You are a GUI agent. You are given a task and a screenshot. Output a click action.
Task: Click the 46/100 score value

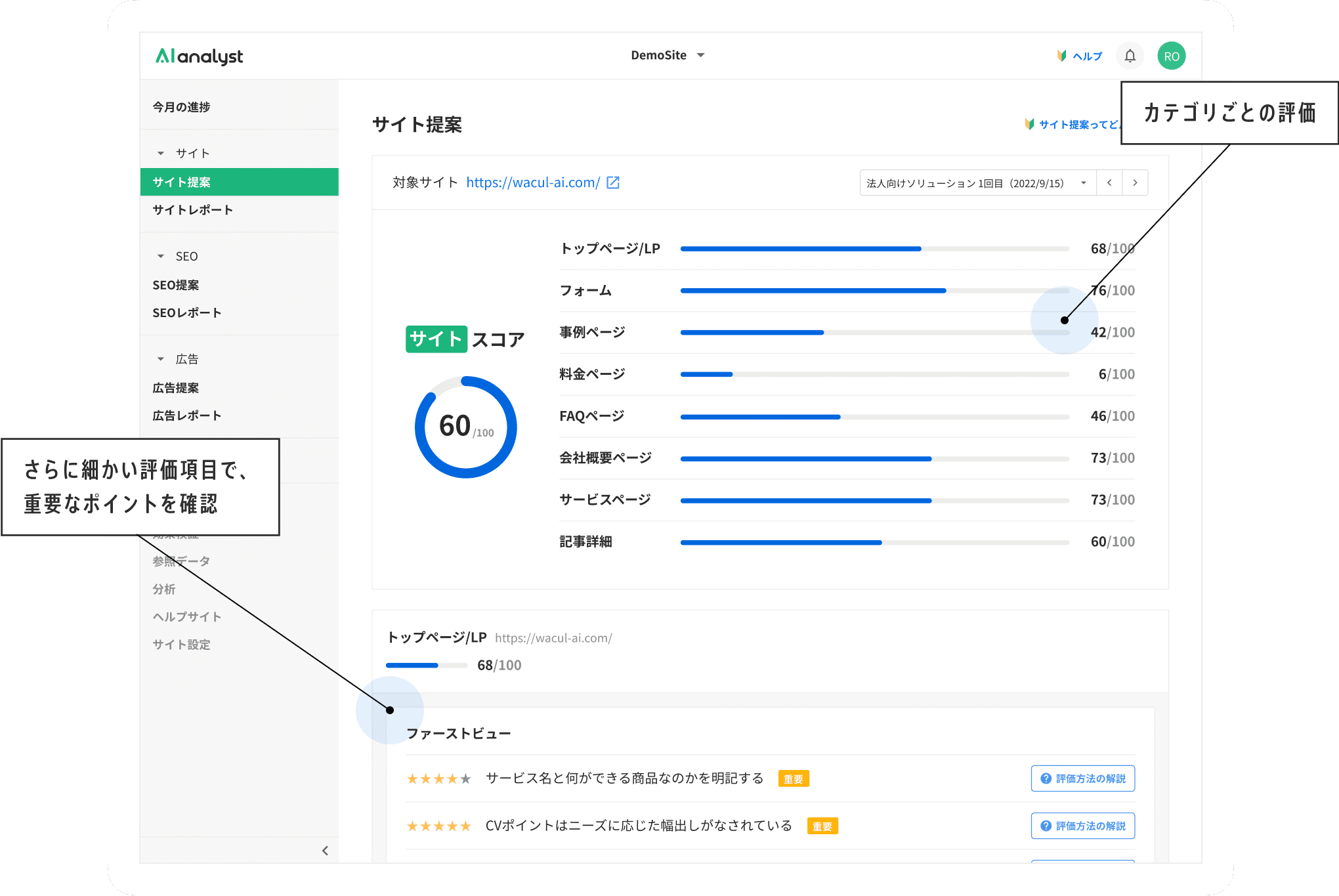click(1113, 416)
